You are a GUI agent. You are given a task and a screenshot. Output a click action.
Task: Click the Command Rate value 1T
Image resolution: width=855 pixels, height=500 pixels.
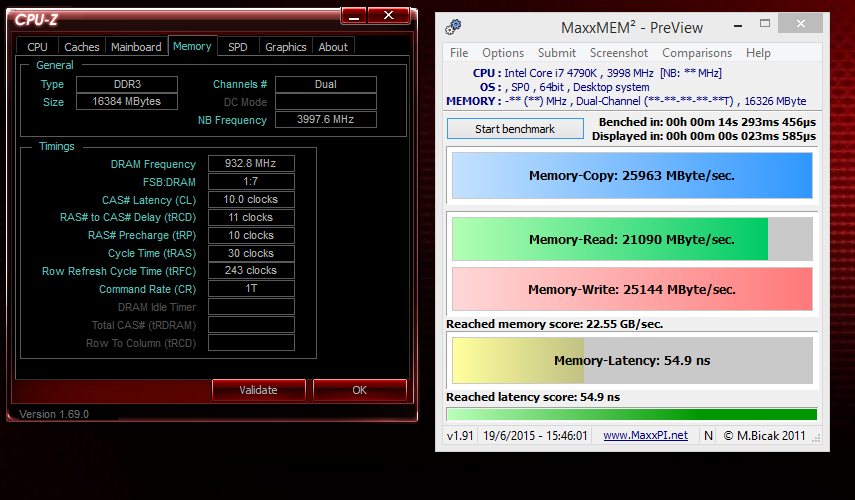pyautogui.click(x=251, y=288)
